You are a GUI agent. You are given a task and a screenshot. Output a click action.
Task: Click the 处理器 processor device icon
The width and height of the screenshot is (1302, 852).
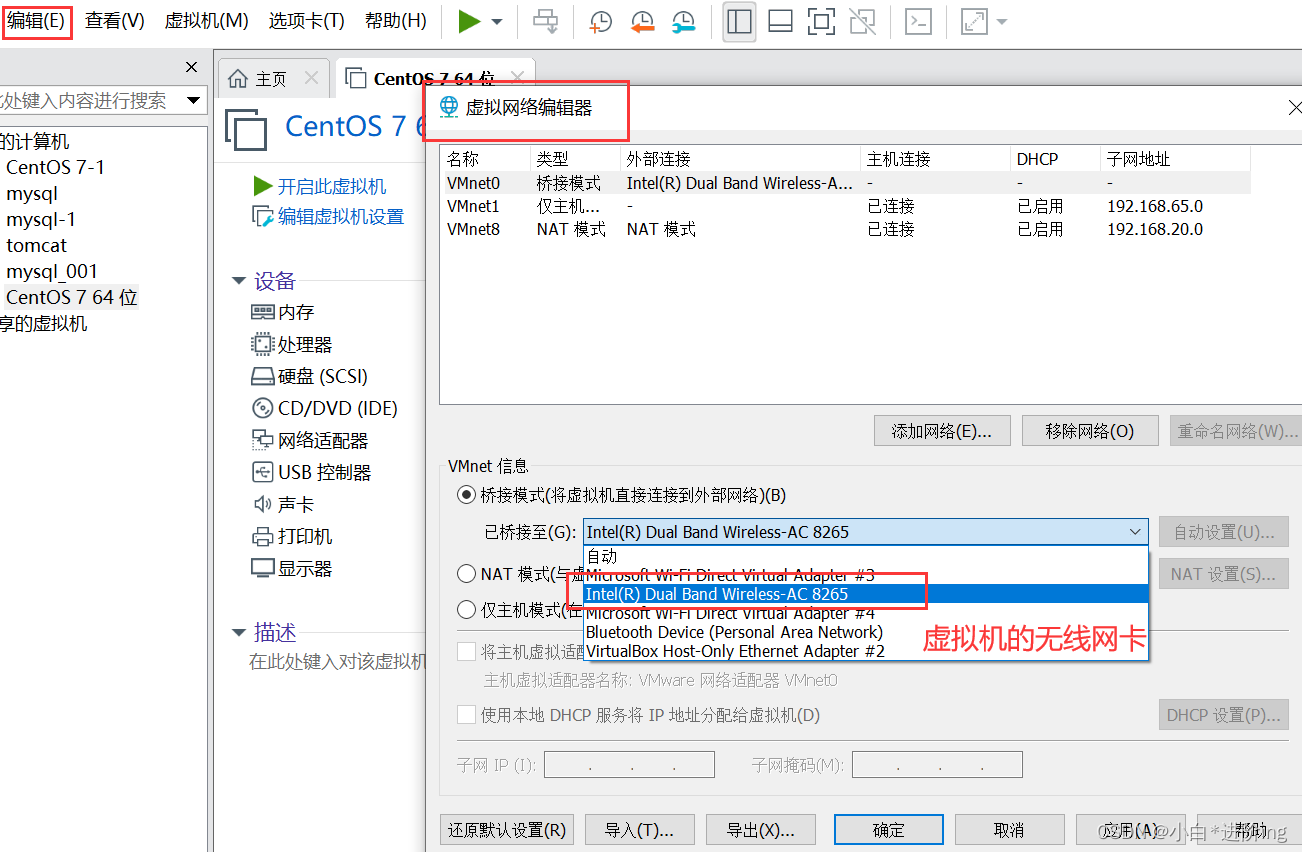pos(262,344)
